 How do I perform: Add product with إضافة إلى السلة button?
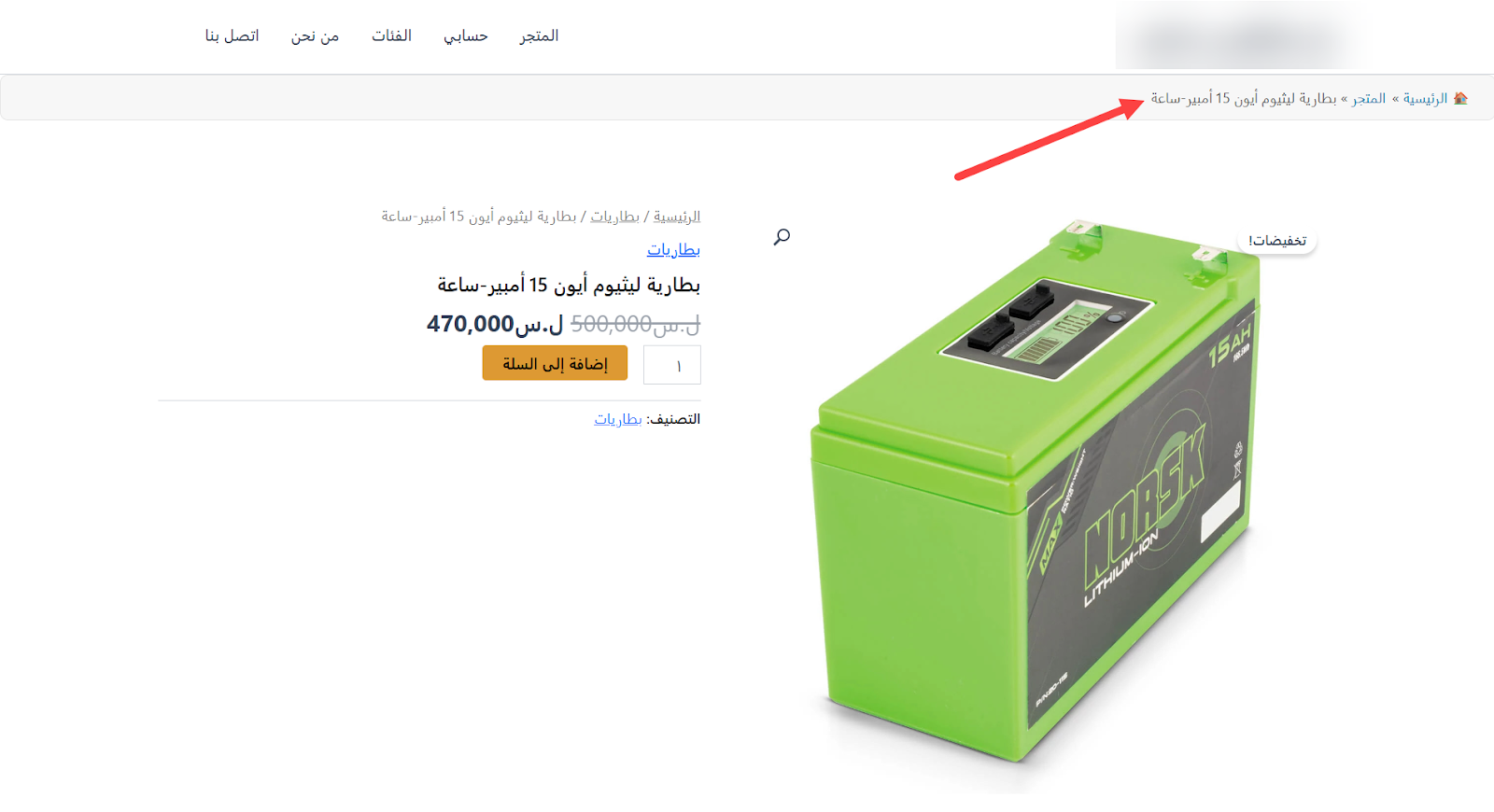pyautogui.click(x=555, y=363)
